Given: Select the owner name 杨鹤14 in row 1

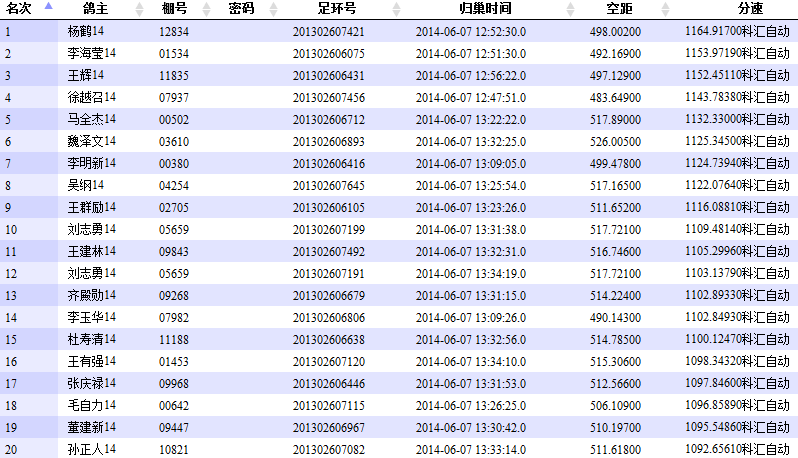Looking at the screenshot, I should [x=86, y=31].
